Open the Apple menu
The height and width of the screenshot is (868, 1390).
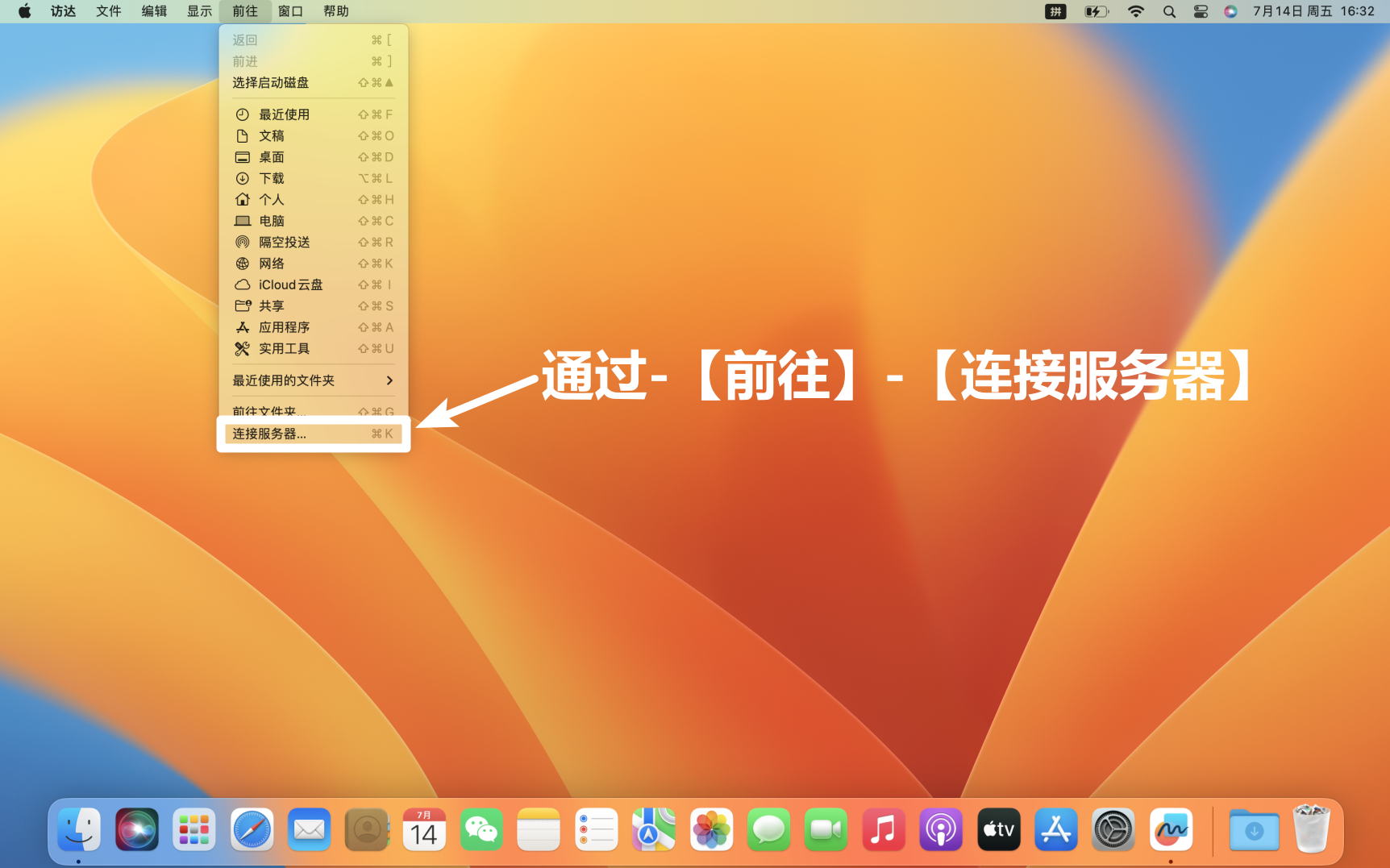tap(24, 11)
